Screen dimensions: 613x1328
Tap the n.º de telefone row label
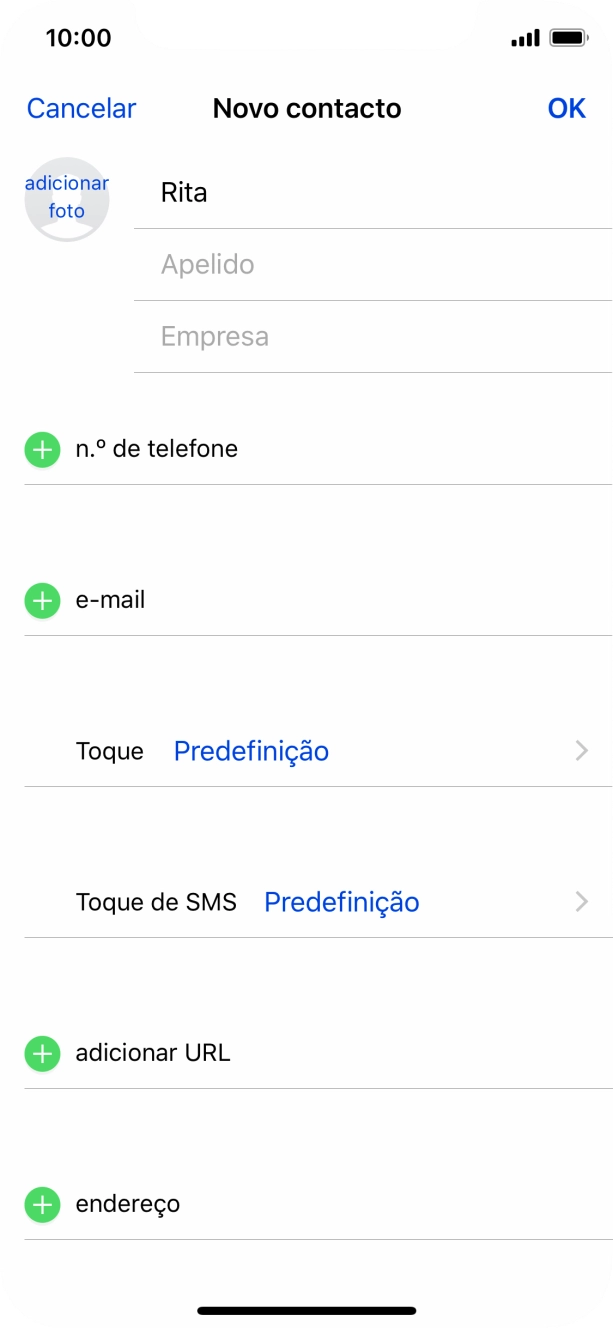coord(156,449)
